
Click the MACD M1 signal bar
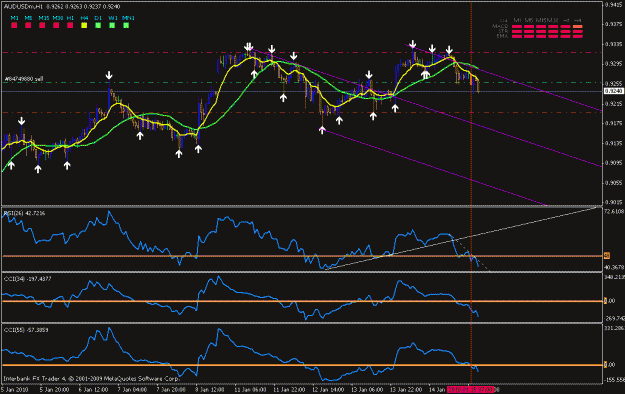point(517,27)
